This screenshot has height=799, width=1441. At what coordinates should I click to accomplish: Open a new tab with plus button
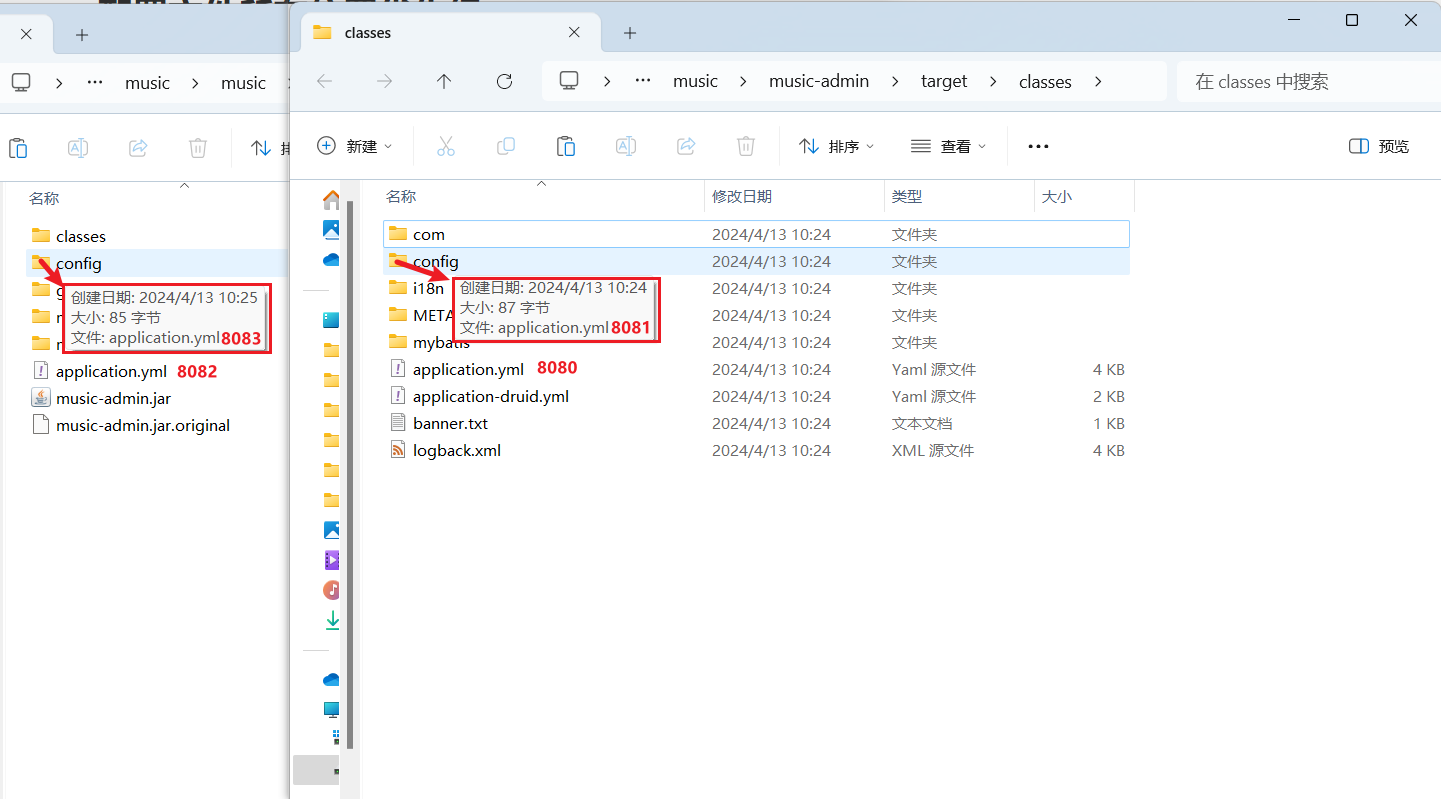coord(630,33)
